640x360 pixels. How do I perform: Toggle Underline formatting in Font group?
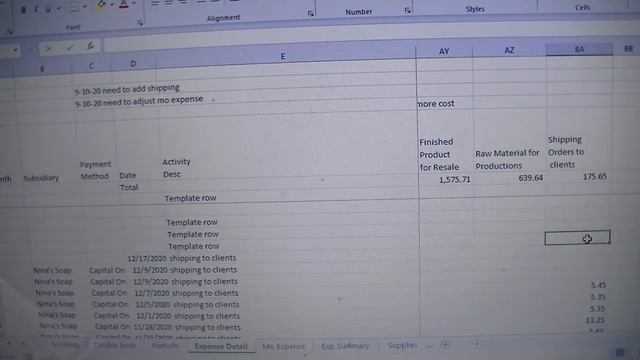click(48, 9)
